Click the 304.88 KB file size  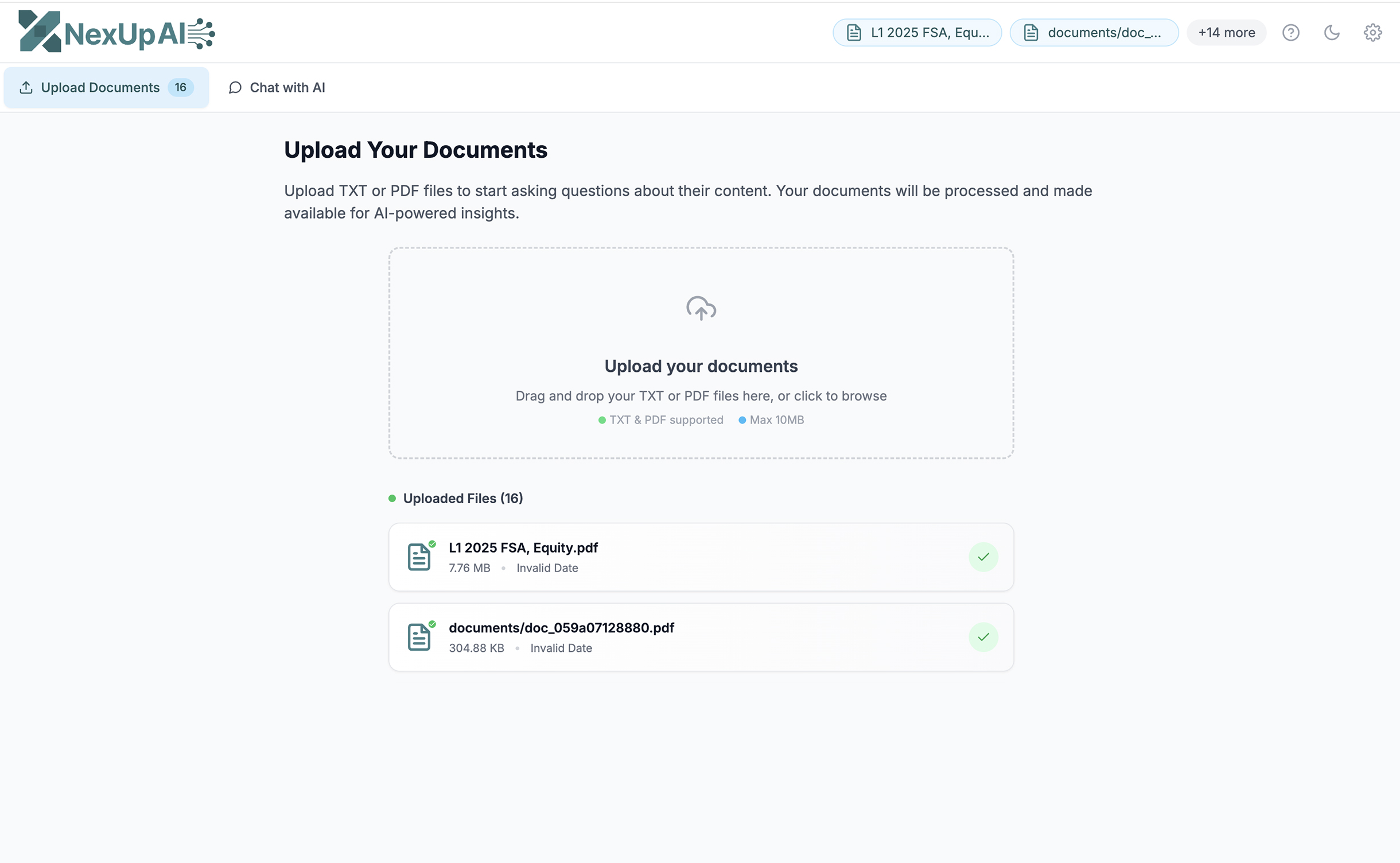click(x=476, y=648)
